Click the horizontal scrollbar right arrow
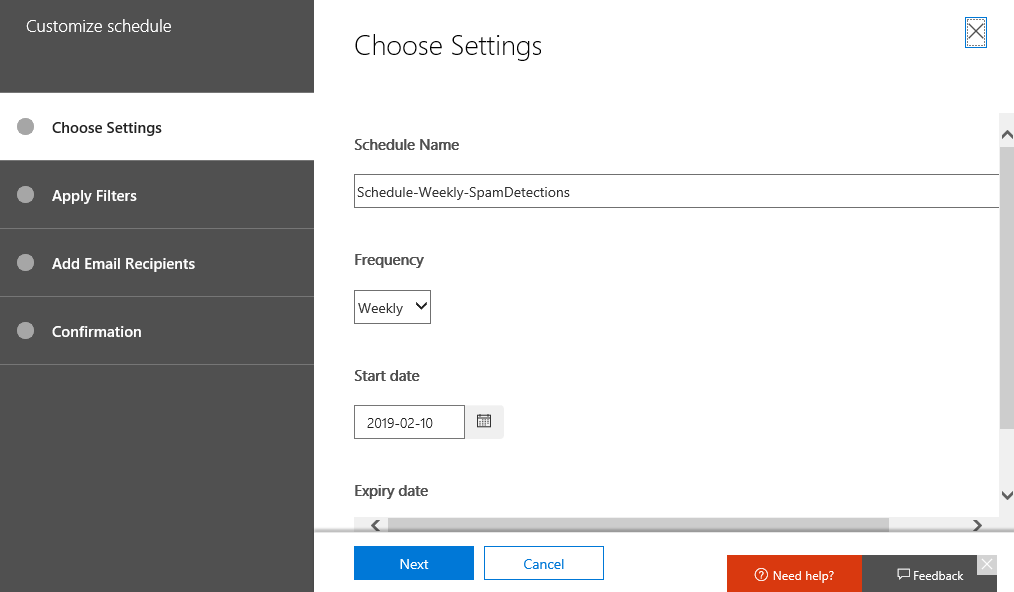Image resolution: width=1014 pixels, height=592 pixels. coord(977,525)
